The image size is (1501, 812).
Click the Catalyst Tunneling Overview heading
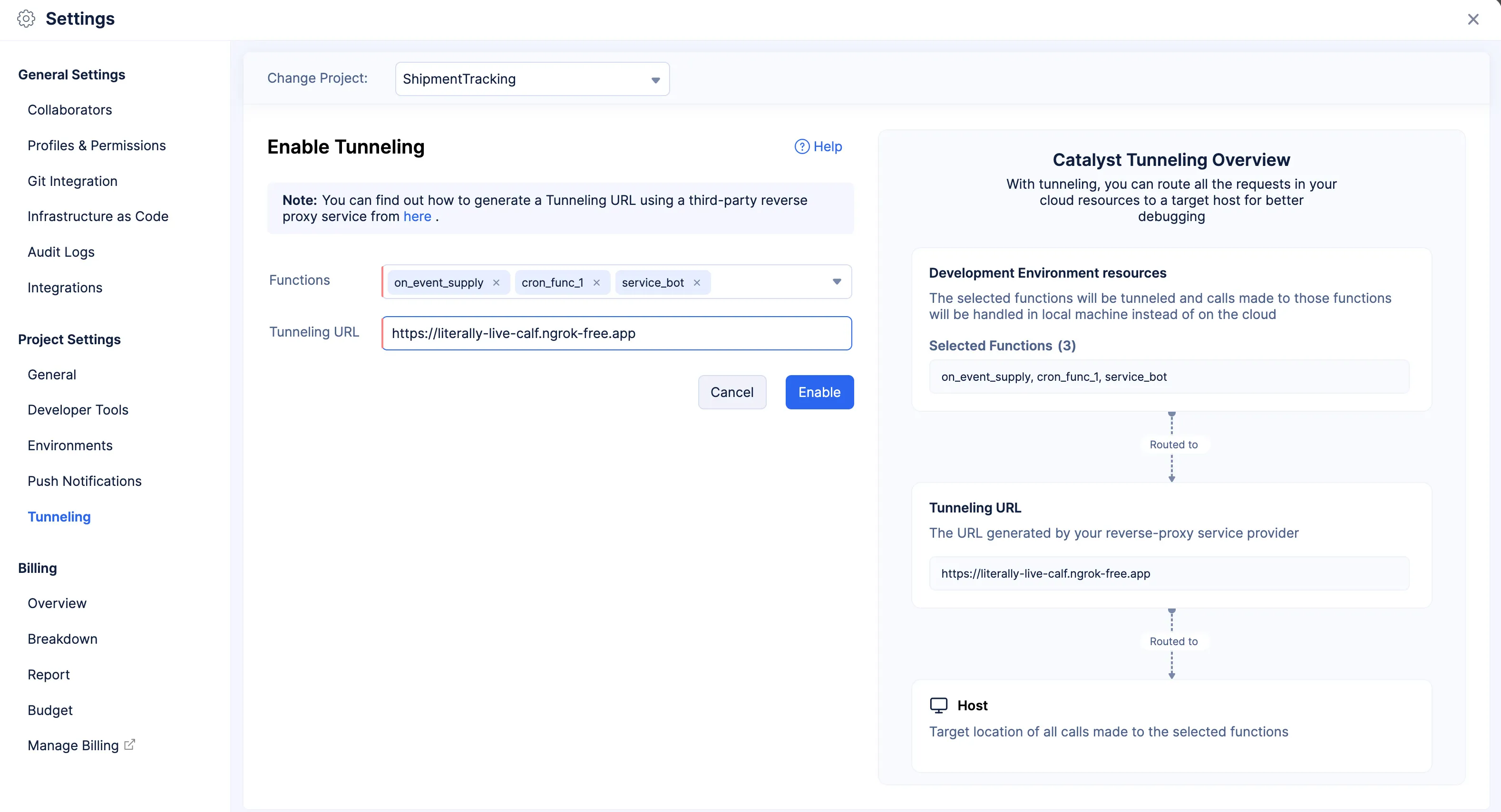(1171, 160)
